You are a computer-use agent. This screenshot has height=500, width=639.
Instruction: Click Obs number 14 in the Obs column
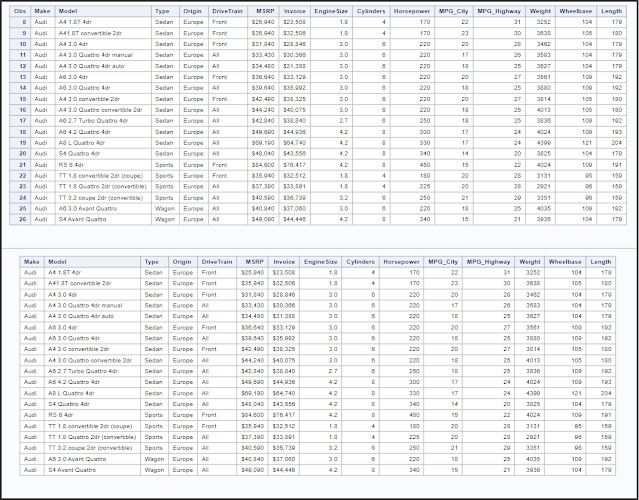23,88
